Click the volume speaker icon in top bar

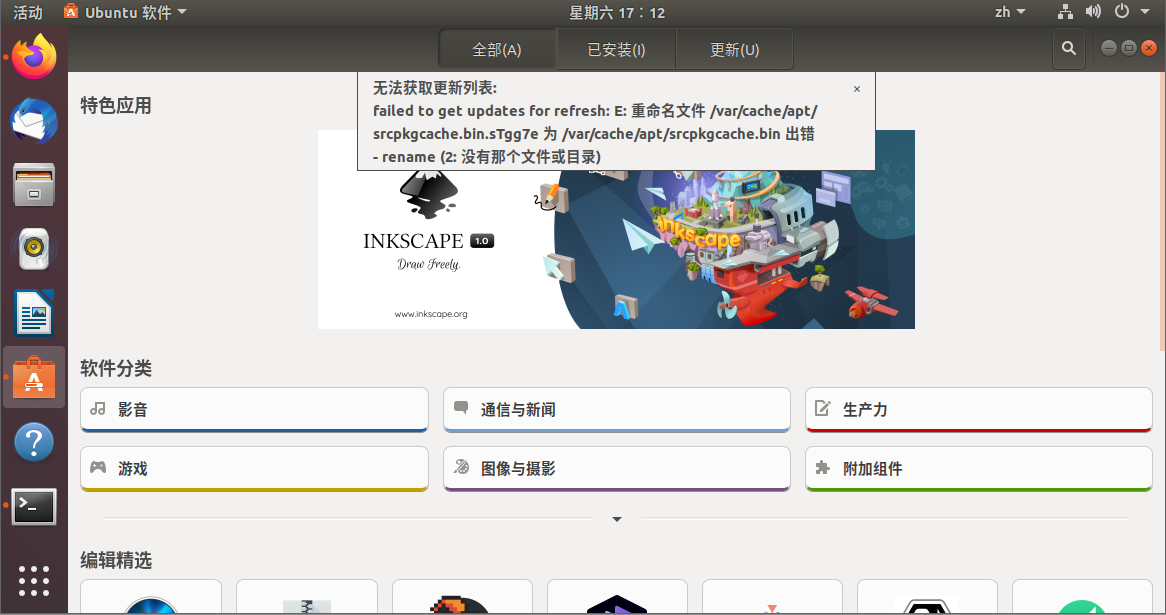(1092, 11)
